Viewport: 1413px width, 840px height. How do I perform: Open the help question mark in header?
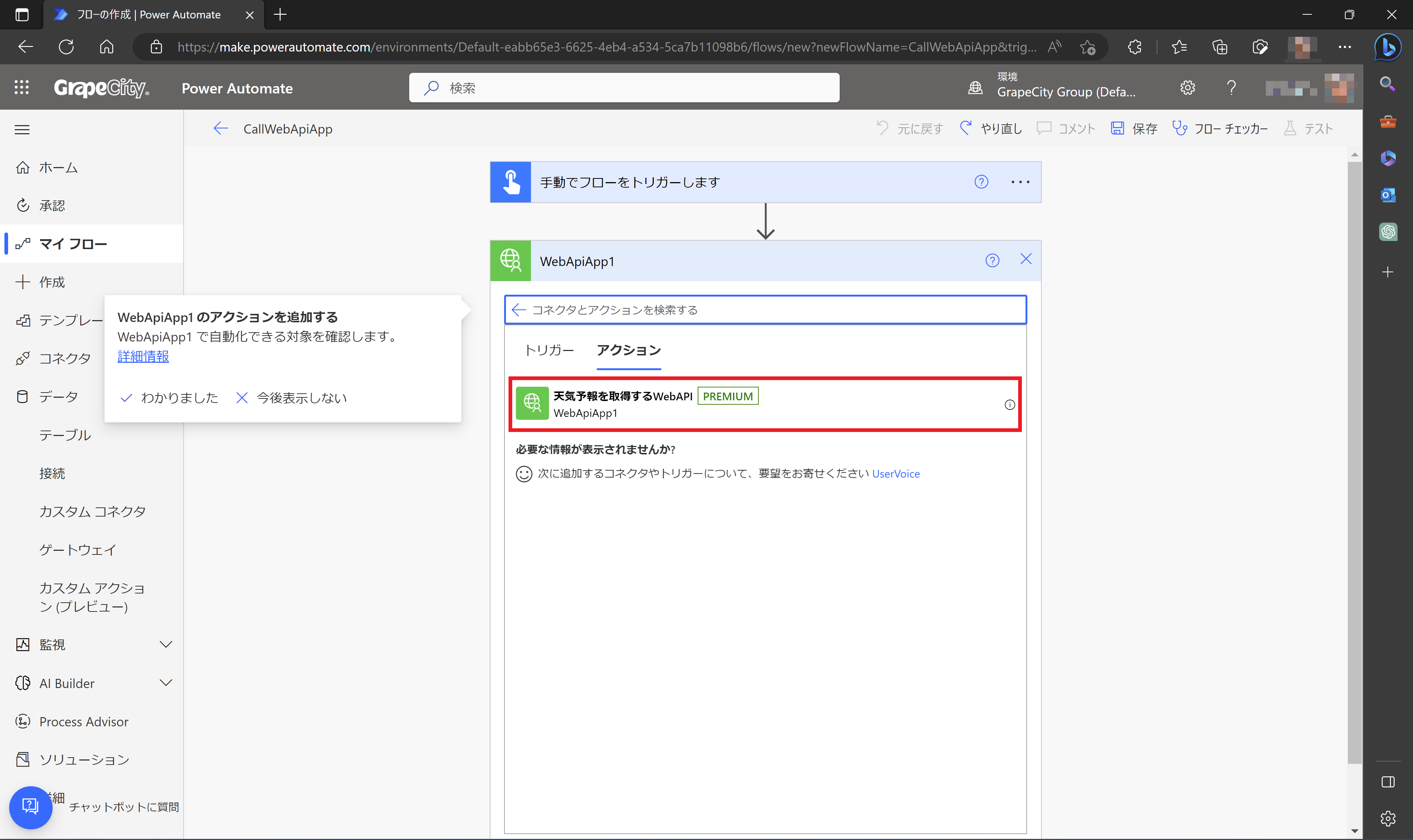pos(1231,88)
